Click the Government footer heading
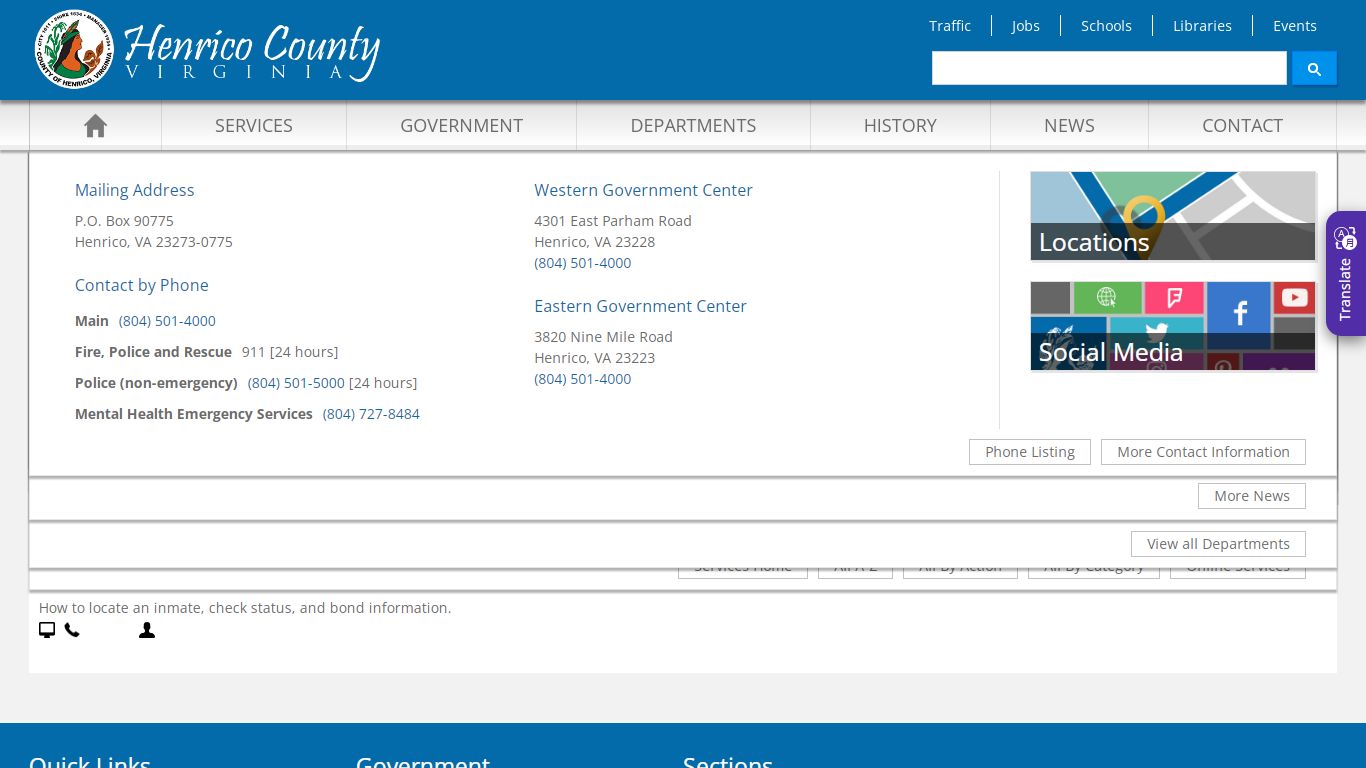This screenshot has height=768, width=1366. tap(423, 761)
